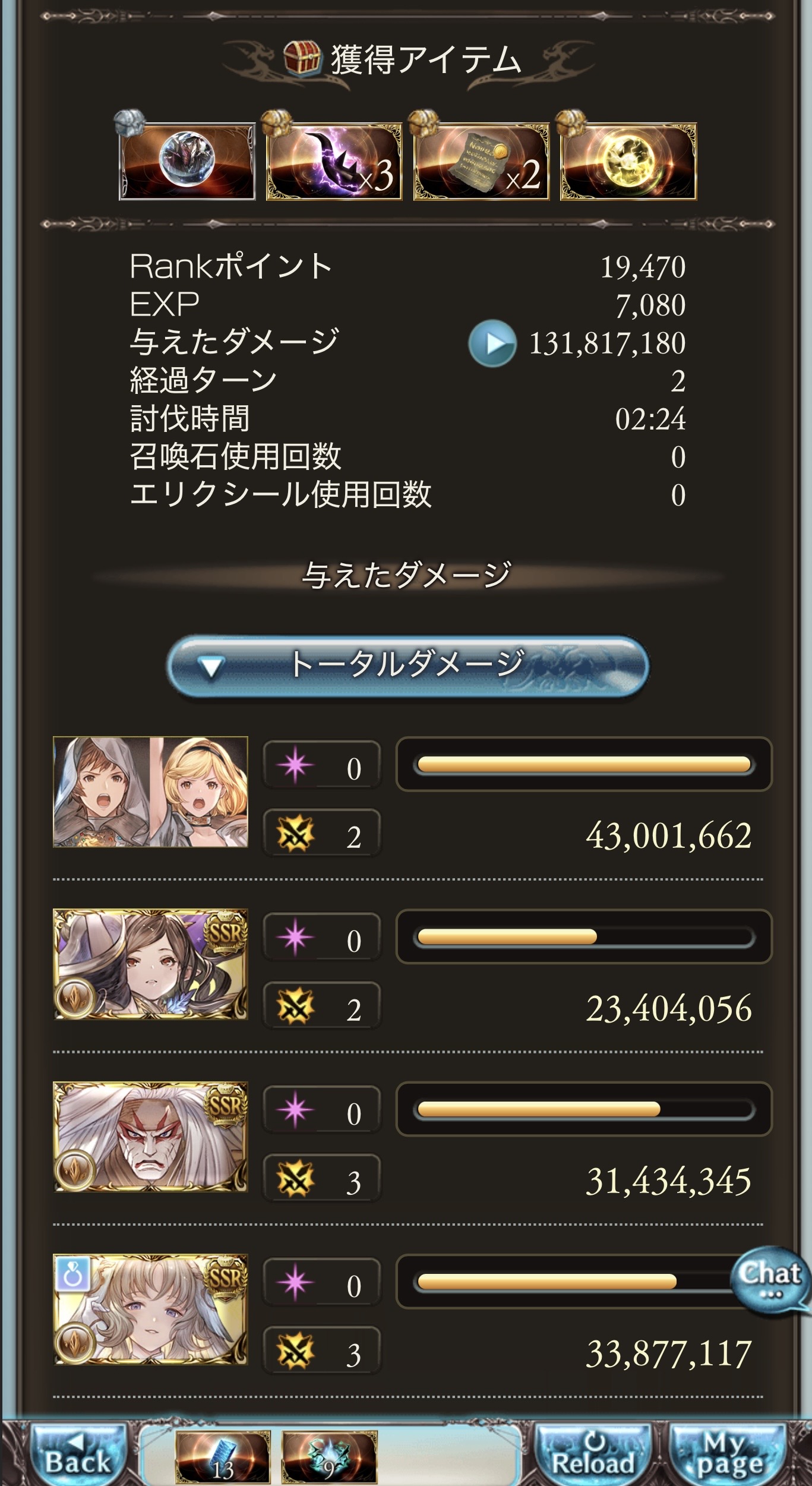This screenshot has width=812, height=1486.
Task: Click the main character's damage bar
Action: tap(584, 764)
